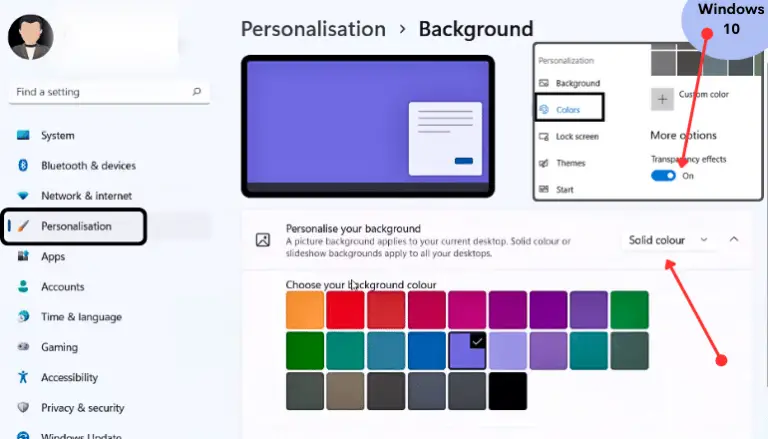The width and height of the screenshot is (768, 439).
Task: Click the Accounts person icon
Action: (23, 287)
